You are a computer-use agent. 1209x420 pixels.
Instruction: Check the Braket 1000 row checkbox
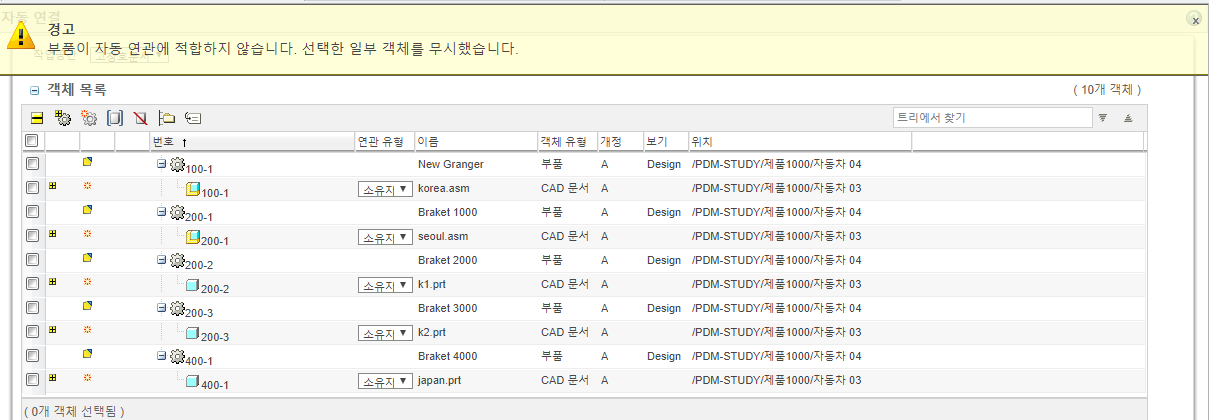[x=32, y=212]
